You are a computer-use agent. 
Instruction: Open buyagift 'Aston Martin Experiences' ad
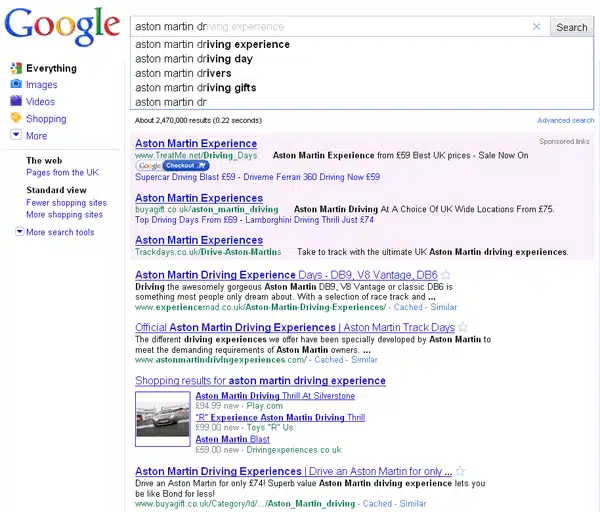tap(199, 198)
